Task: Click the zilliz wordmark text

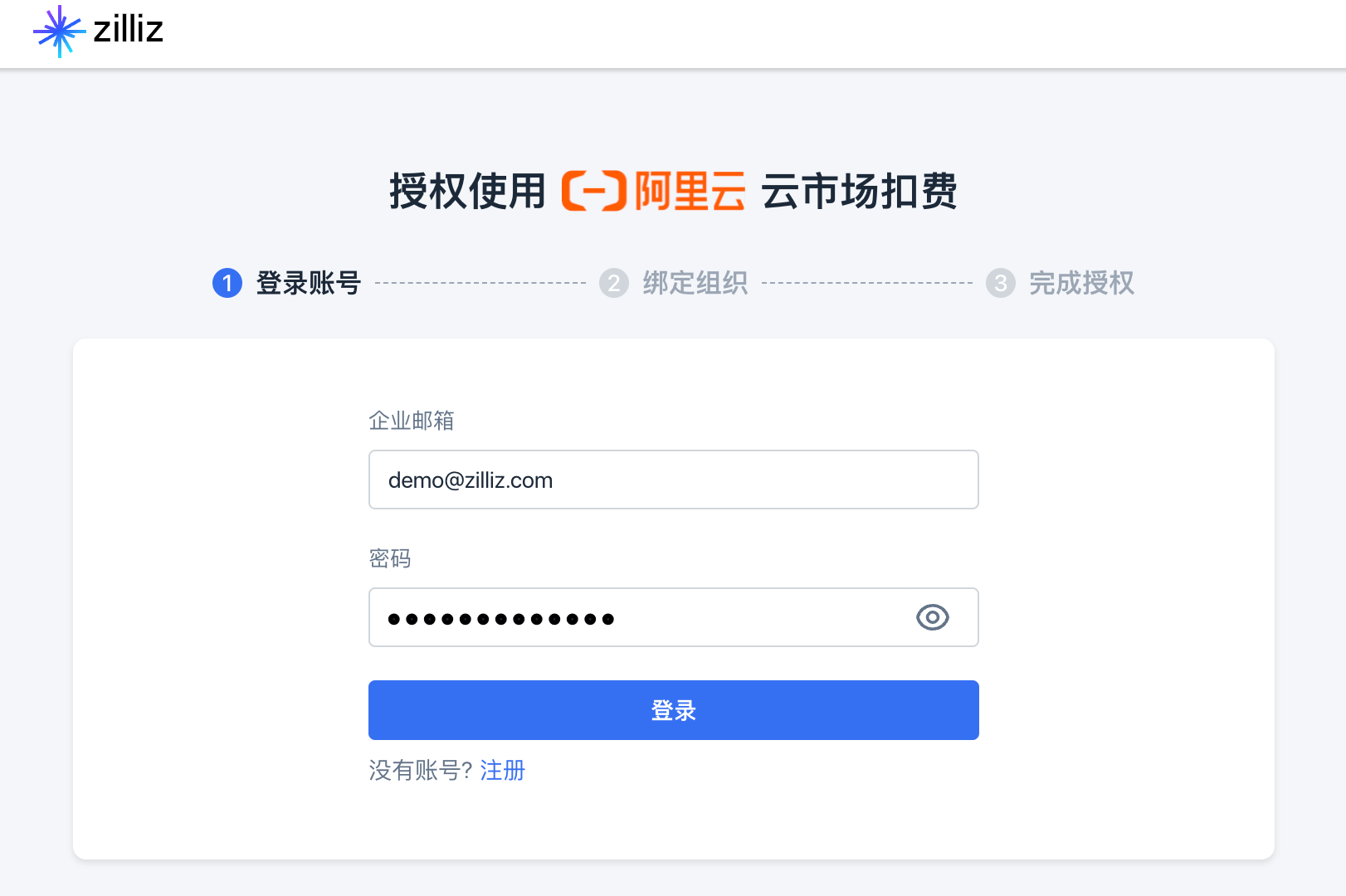Action: click(x=128, y=30)
